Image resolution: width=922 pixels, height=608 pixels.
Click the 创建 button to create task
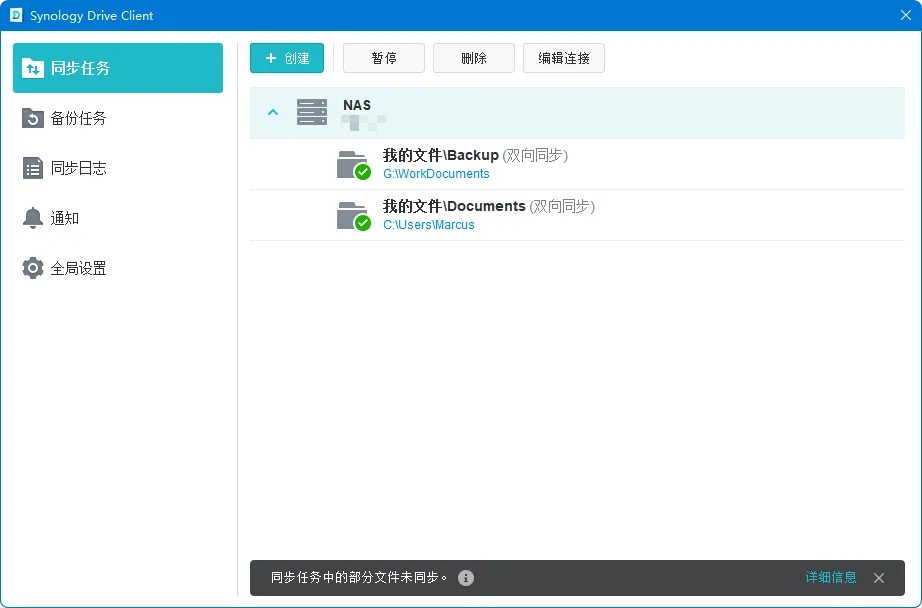pos(287,58)
